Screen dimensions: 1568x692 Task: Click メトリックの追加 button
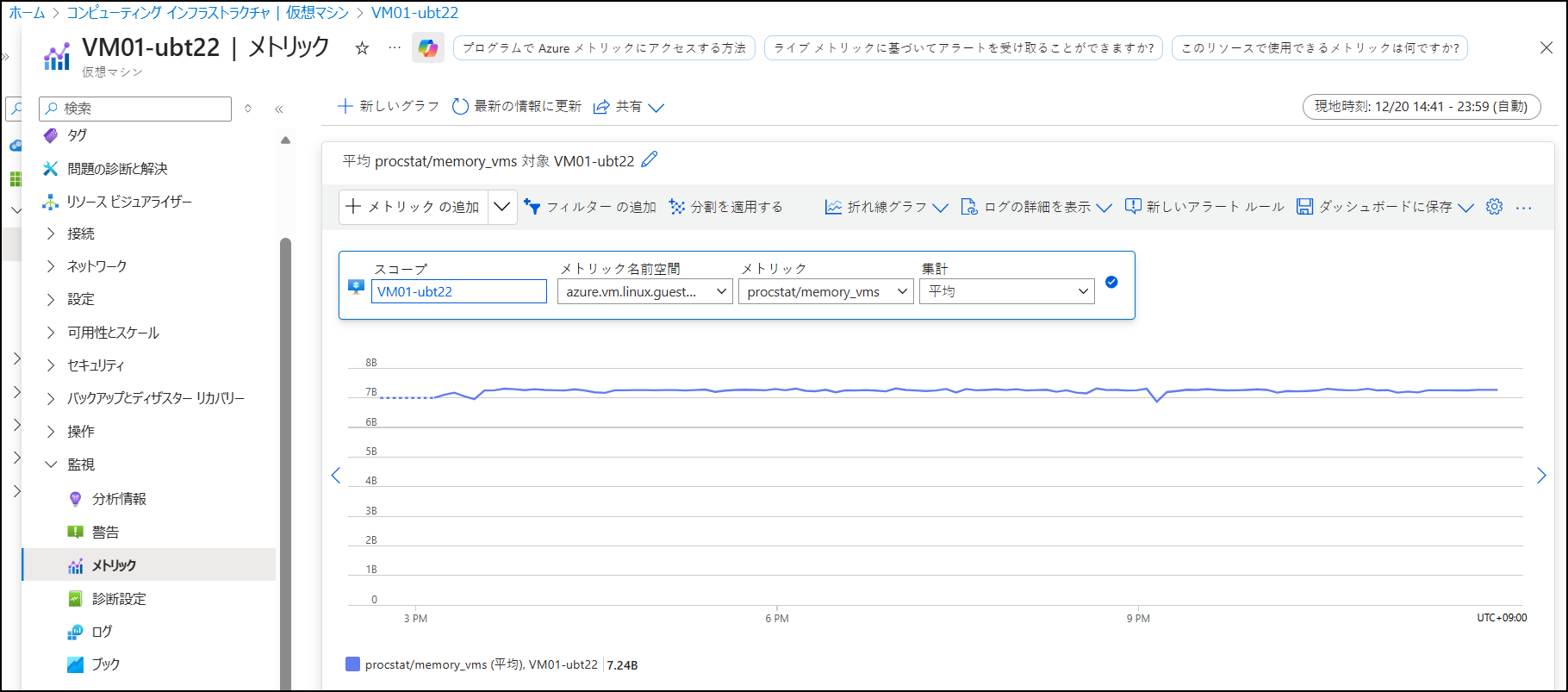pos(414,207)
